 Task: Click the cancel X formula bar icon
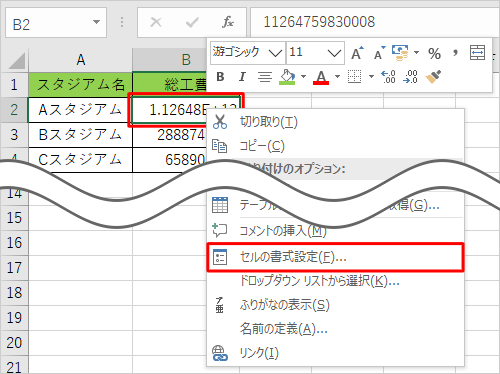[156, 22]
